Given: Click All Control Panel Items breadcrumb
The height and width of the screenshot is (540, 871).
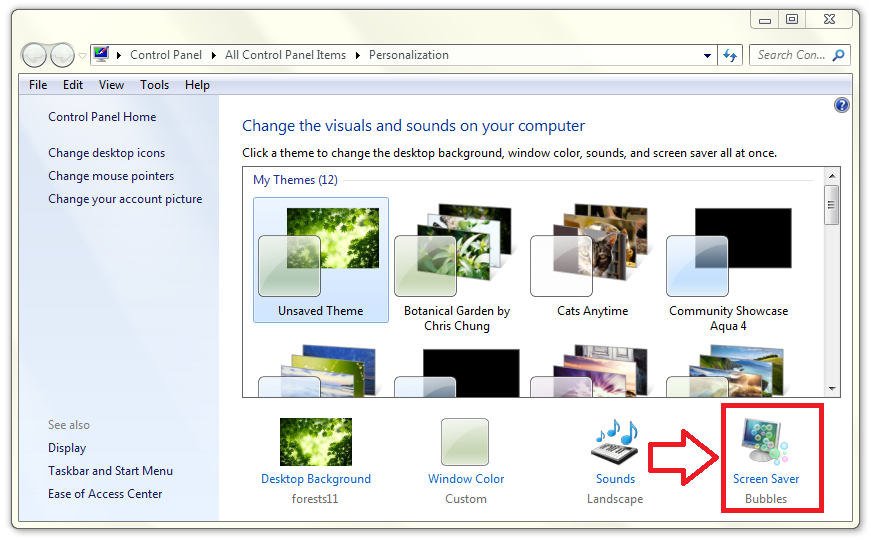Looking at the screenshot, I should click(285, 55).
